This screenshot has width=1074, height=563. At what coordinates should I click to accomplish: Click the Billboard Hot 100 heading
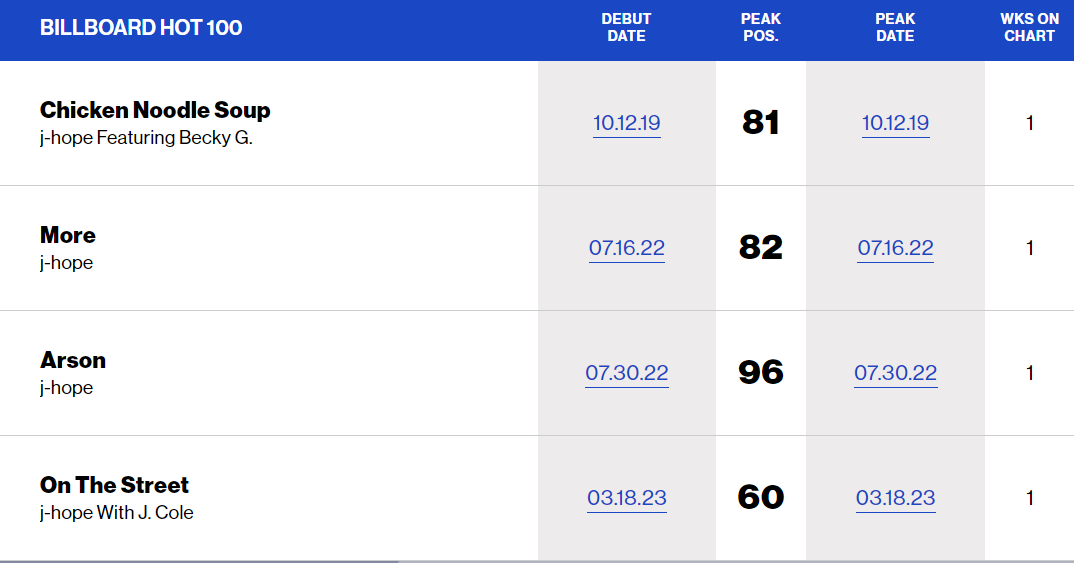141,28
